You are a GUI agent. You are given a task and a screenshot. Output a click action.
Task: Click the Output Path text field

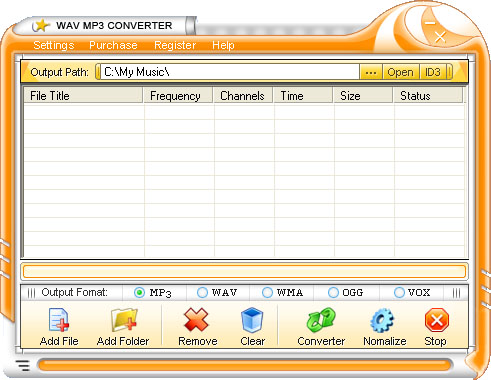(x=230, y=72)
